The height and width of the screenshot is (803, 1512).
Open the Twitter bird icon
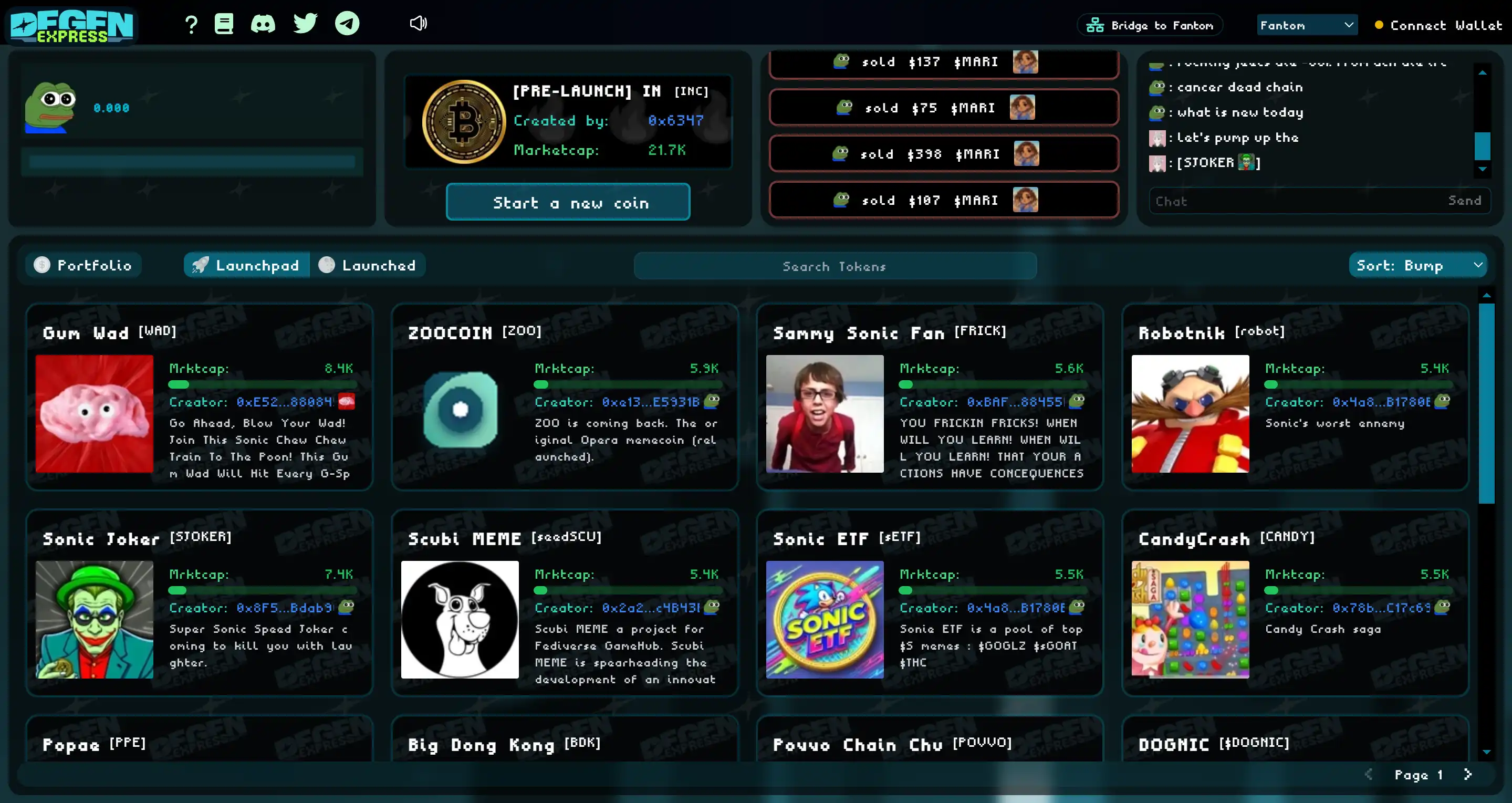(305, 24)
